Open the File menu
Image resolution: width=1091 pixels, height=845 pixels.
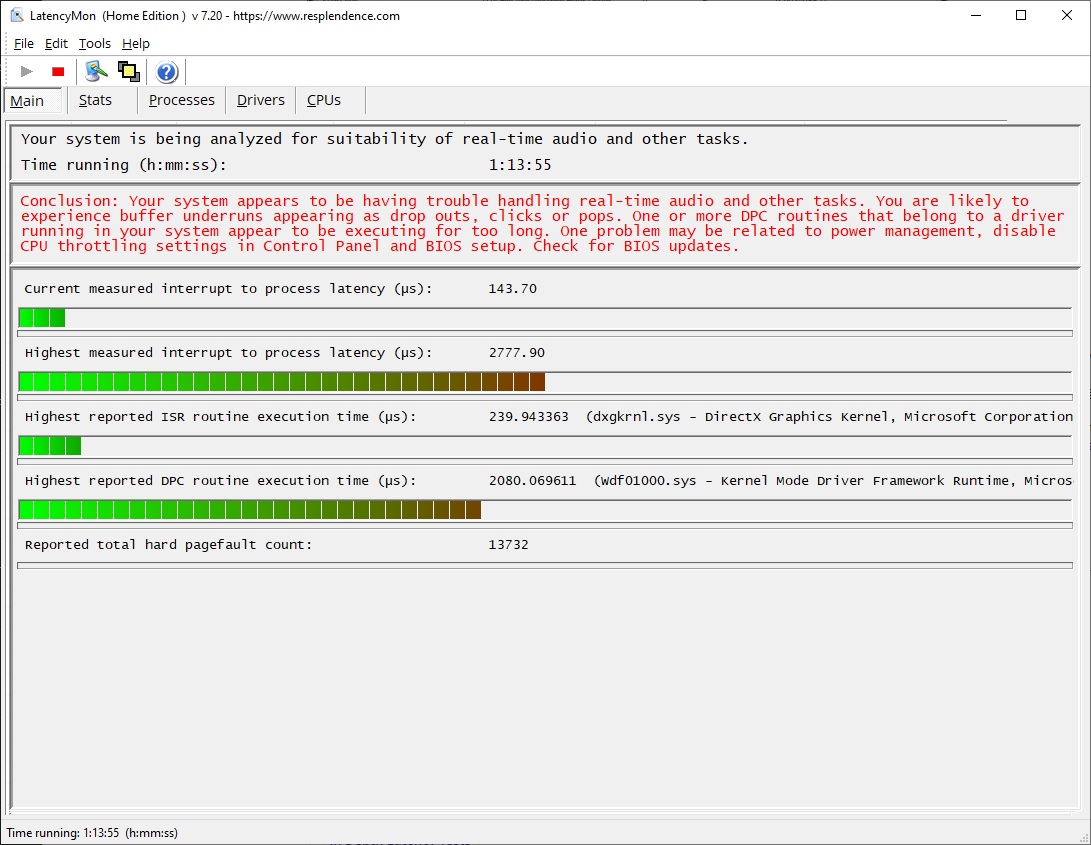pos(24,43)
